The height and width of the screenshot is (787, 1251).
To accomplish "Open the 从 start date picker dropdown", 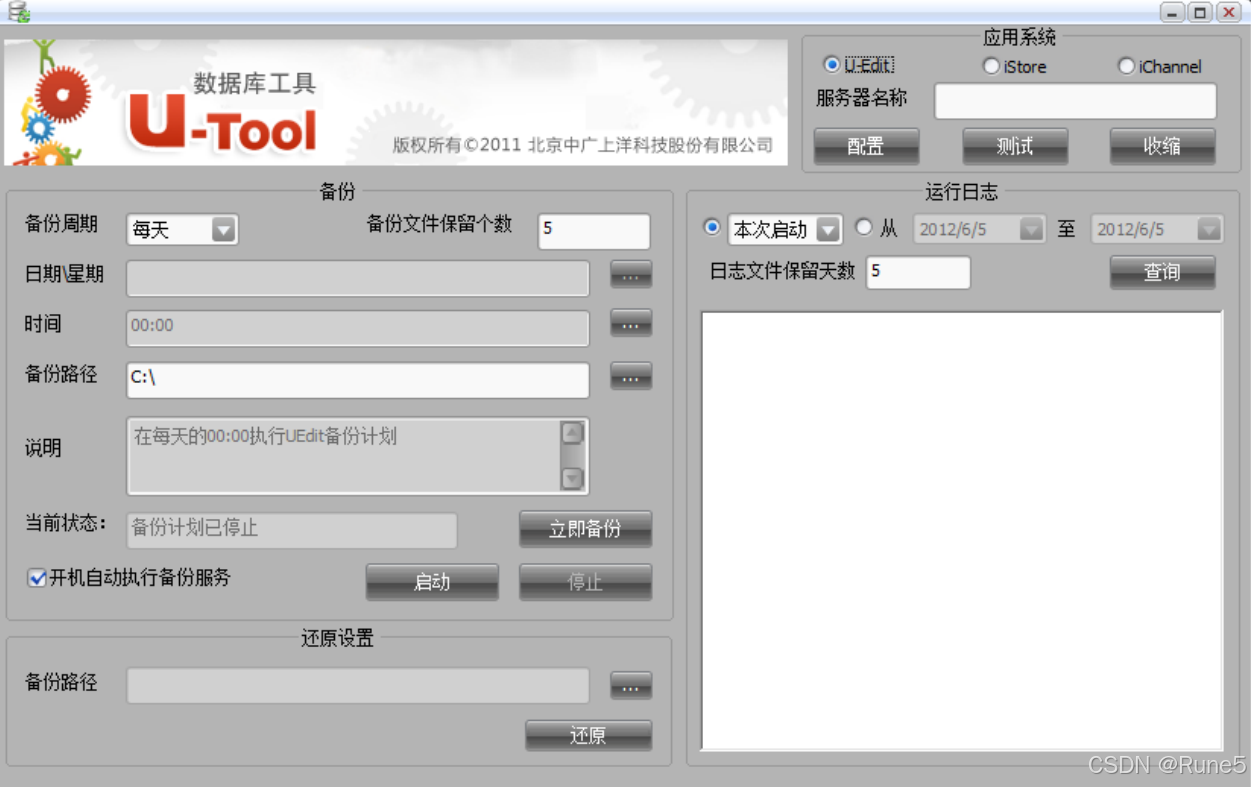I will [1031, 230].
